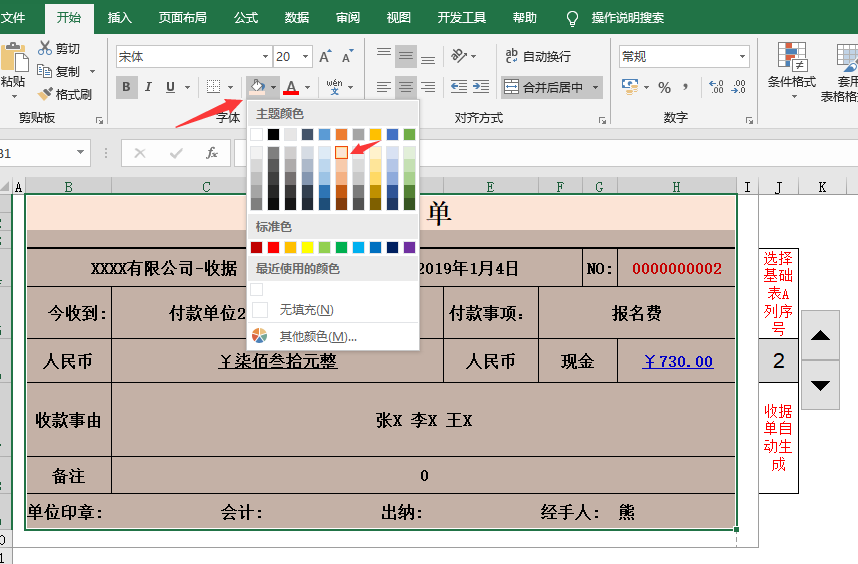Expand the Underline style dropdown arrow
Screen dimensions: 858x564
pyautogui.click(x=187, y=87)
